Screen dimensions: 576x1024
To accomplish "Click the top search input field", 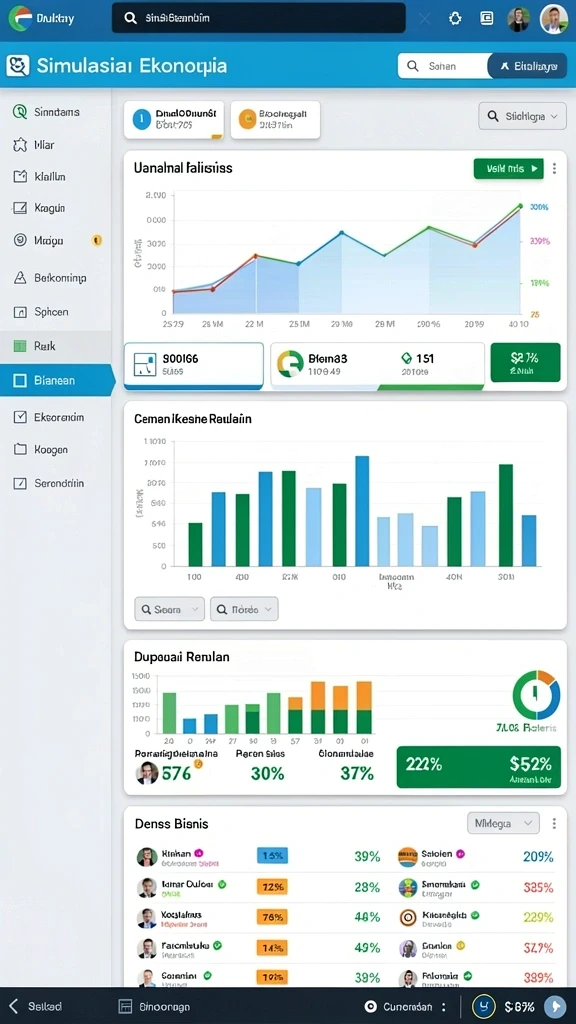I will (x=259, y=18).
